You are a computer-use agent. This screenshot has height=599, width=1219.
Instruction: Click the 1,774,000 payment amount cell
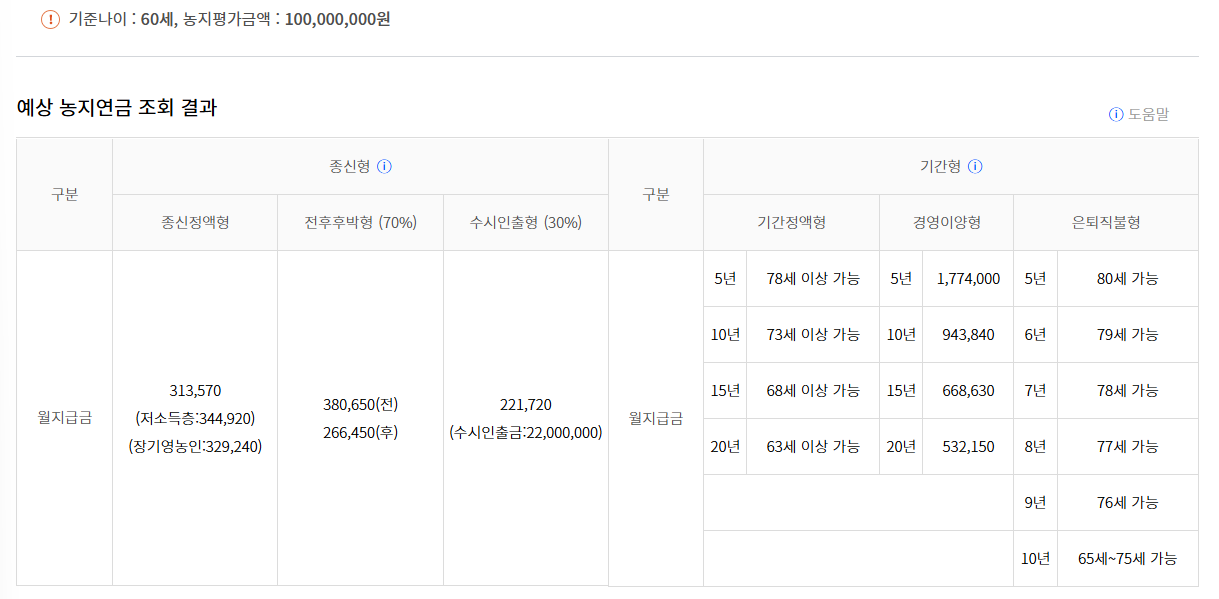[x=967, y=278]
